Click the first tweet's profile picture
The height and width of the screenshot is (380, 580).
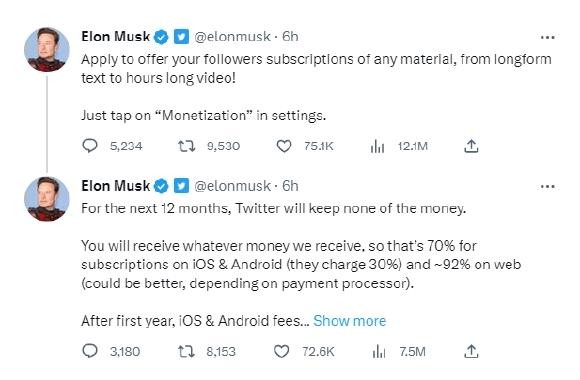[47, 49]
